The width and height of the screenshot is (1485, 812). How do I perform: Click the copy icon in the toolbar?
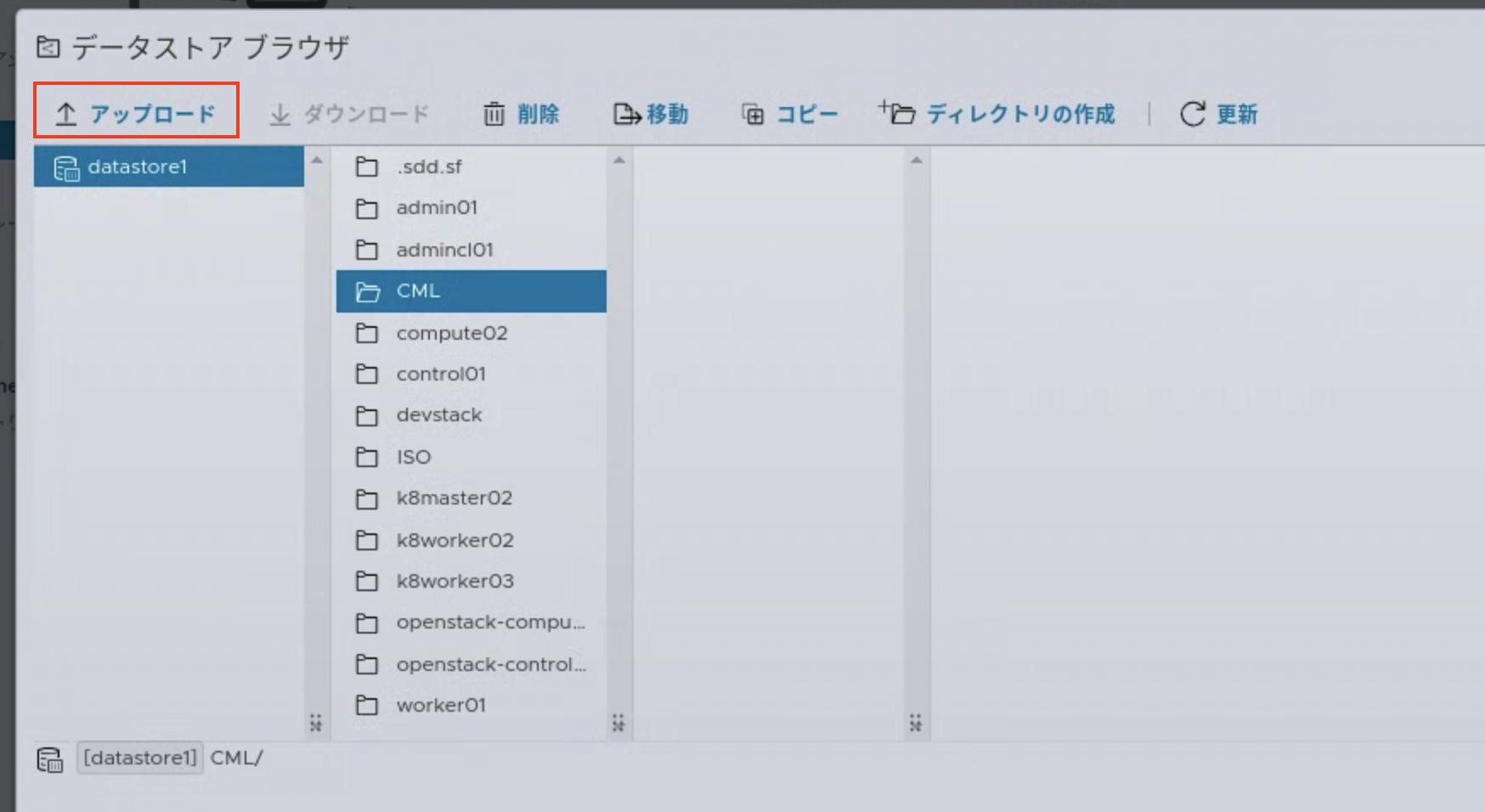click(x=753, y=113)
